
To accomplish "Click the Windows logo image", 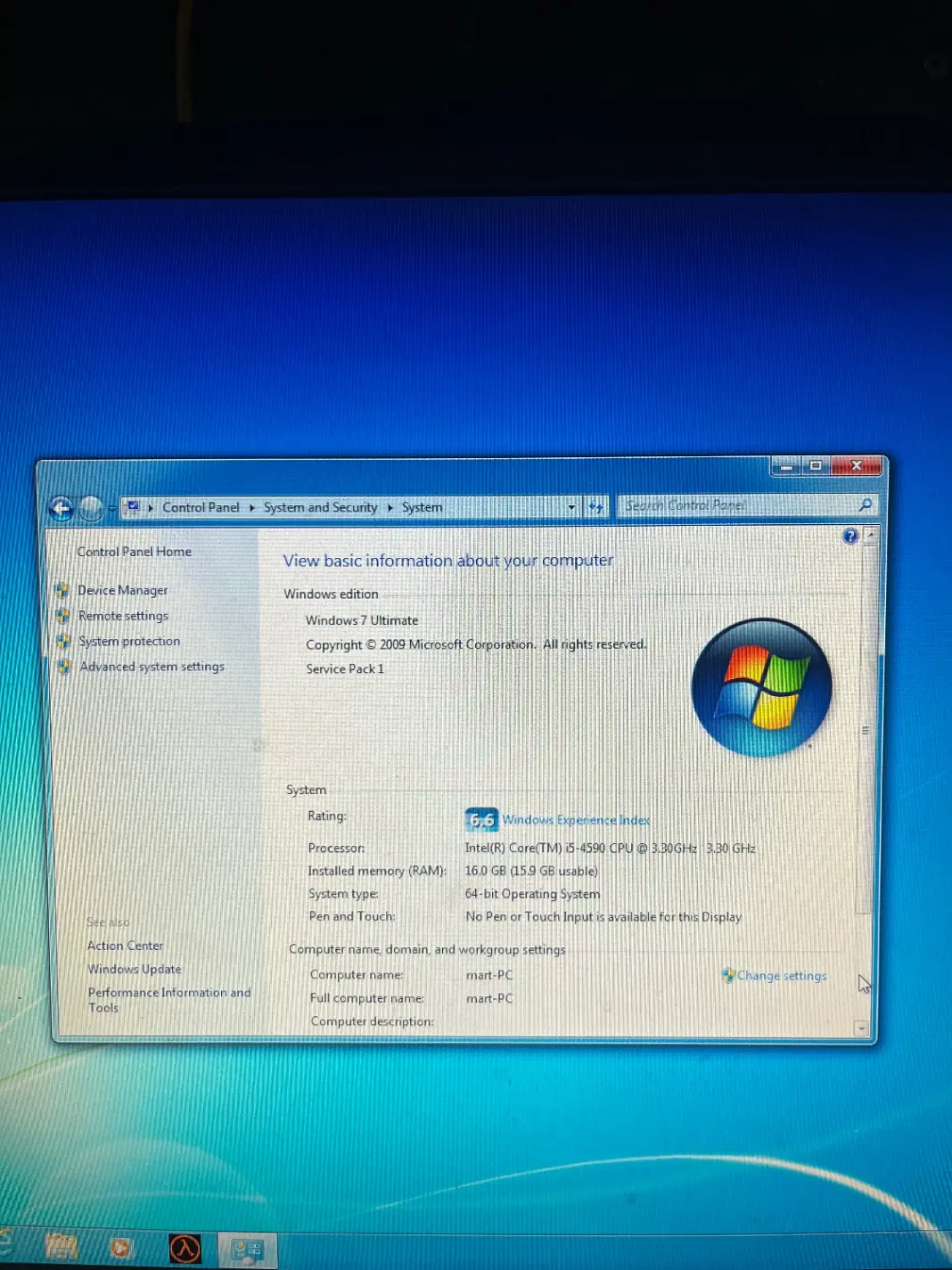I will (762, 688).
